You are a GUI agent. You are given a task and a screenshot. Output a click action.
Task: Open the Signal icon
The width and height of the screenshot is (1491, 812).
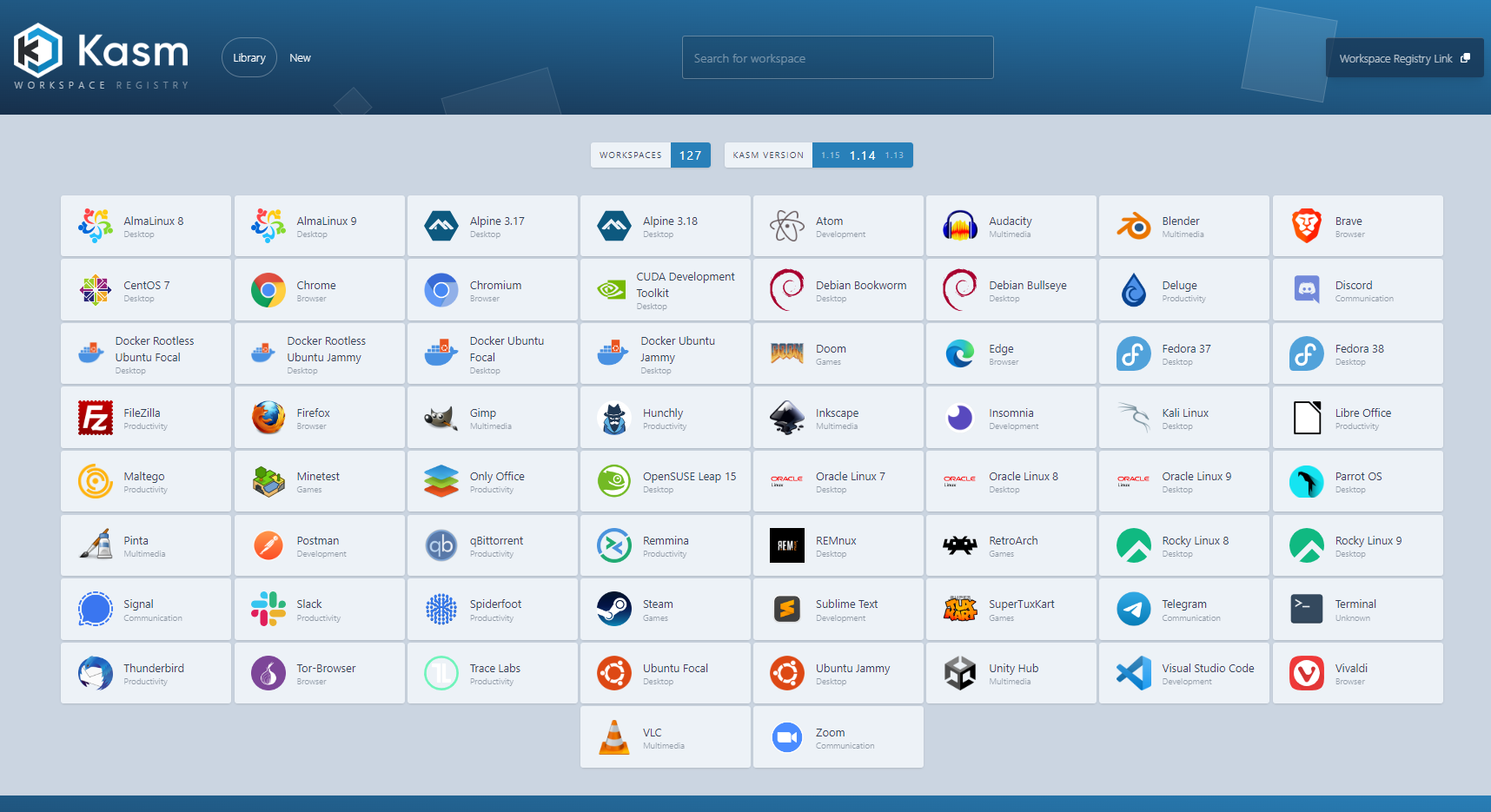coord(96,609)
